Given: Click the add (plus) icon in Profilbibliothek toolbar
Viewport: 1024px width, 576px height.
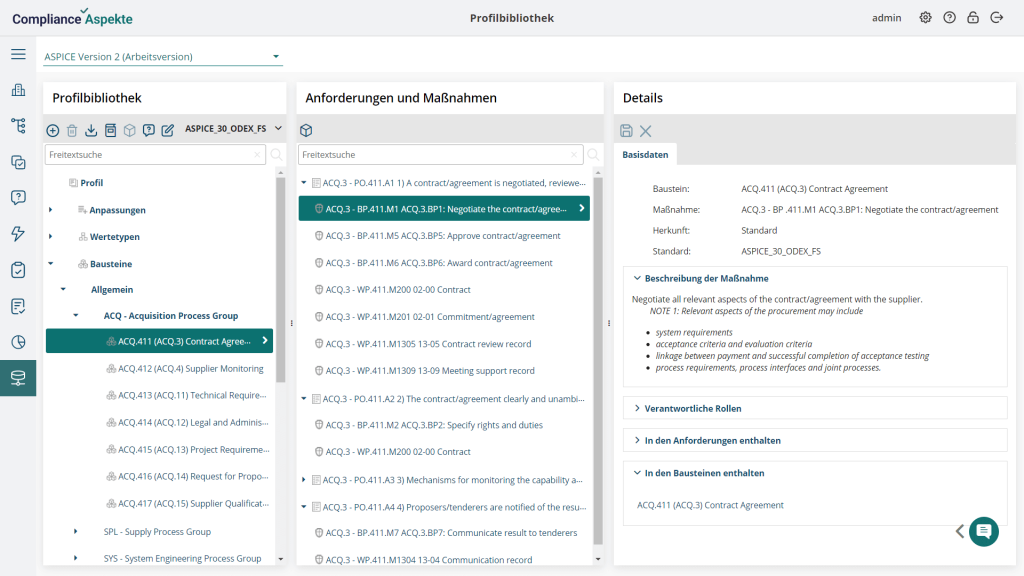Looking at the screenshot, I should (x=52, y=130).
